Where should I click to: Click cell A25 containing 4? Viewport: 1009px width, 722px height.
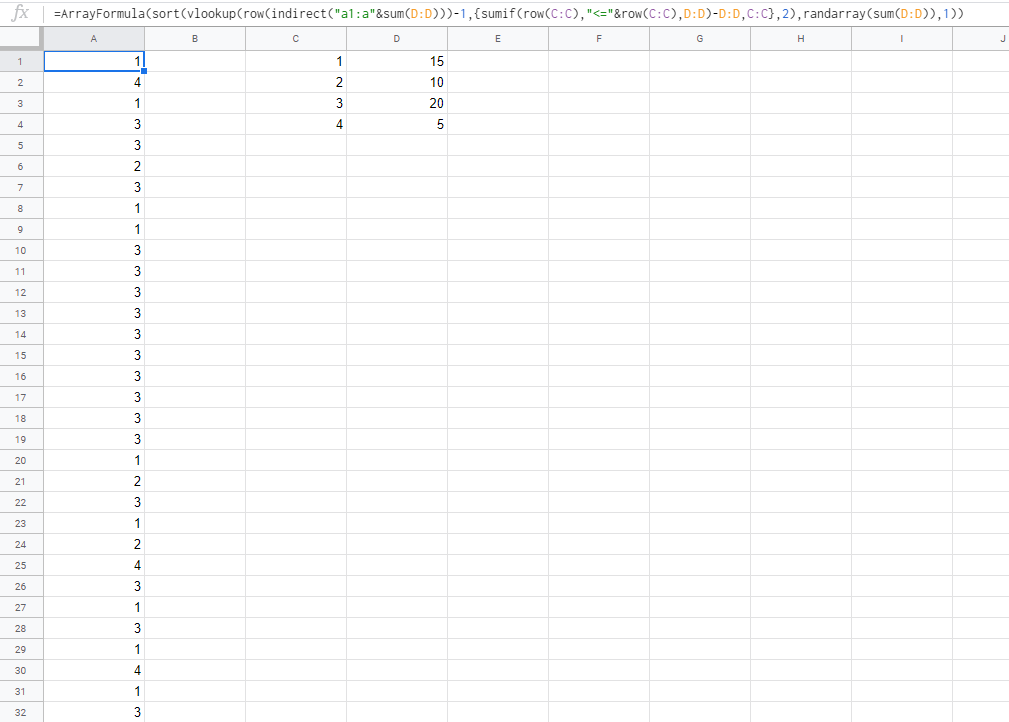(94, 565)
